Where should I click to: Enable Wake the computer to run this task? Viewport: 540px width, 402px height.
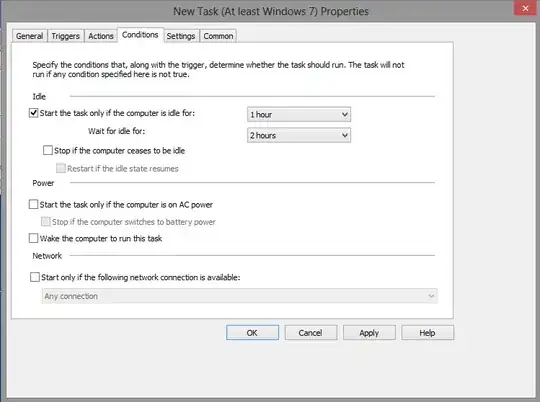(33, 238)
